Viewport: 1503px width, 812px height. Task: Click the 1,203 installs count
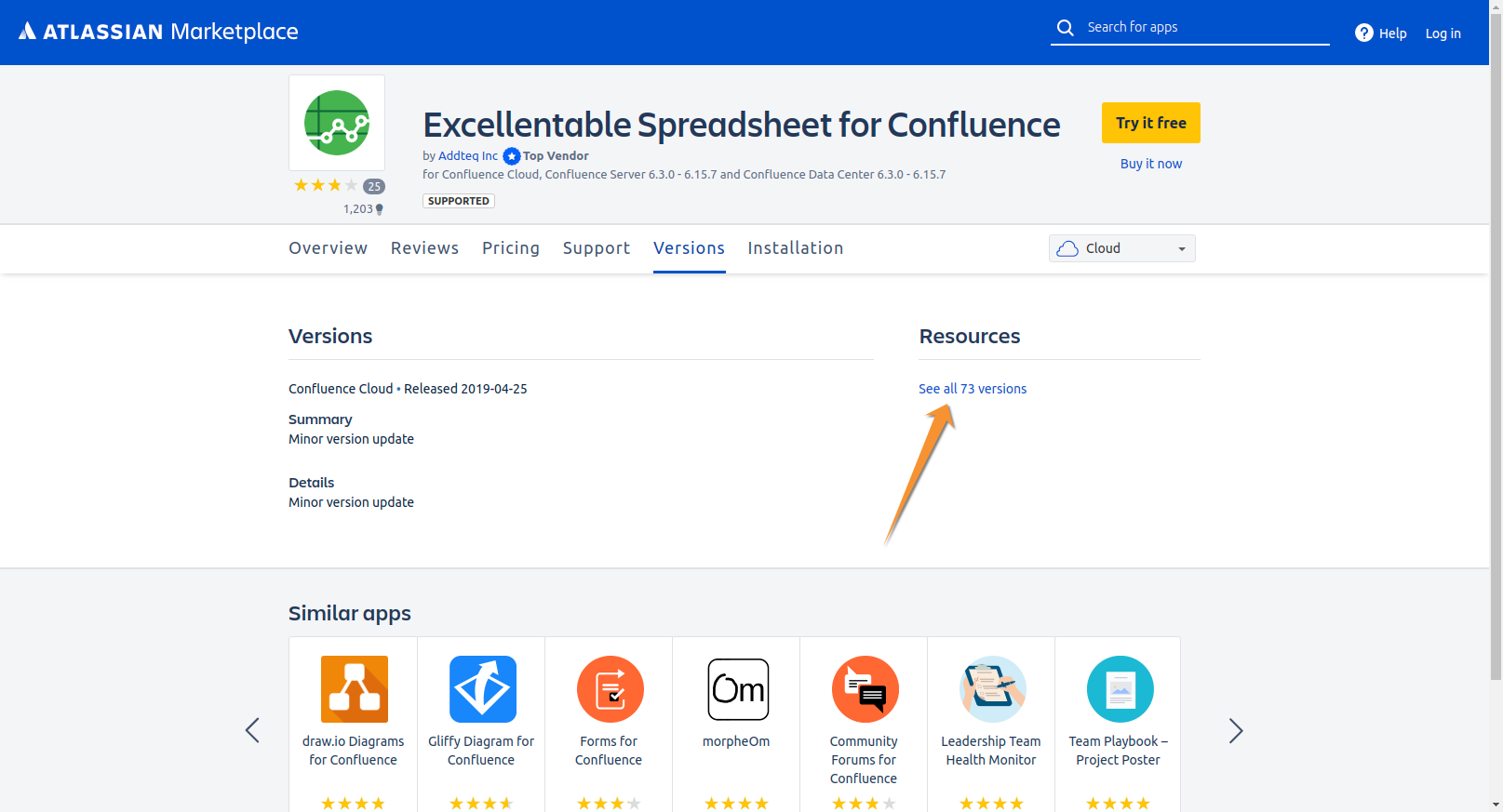click(358, 209)
